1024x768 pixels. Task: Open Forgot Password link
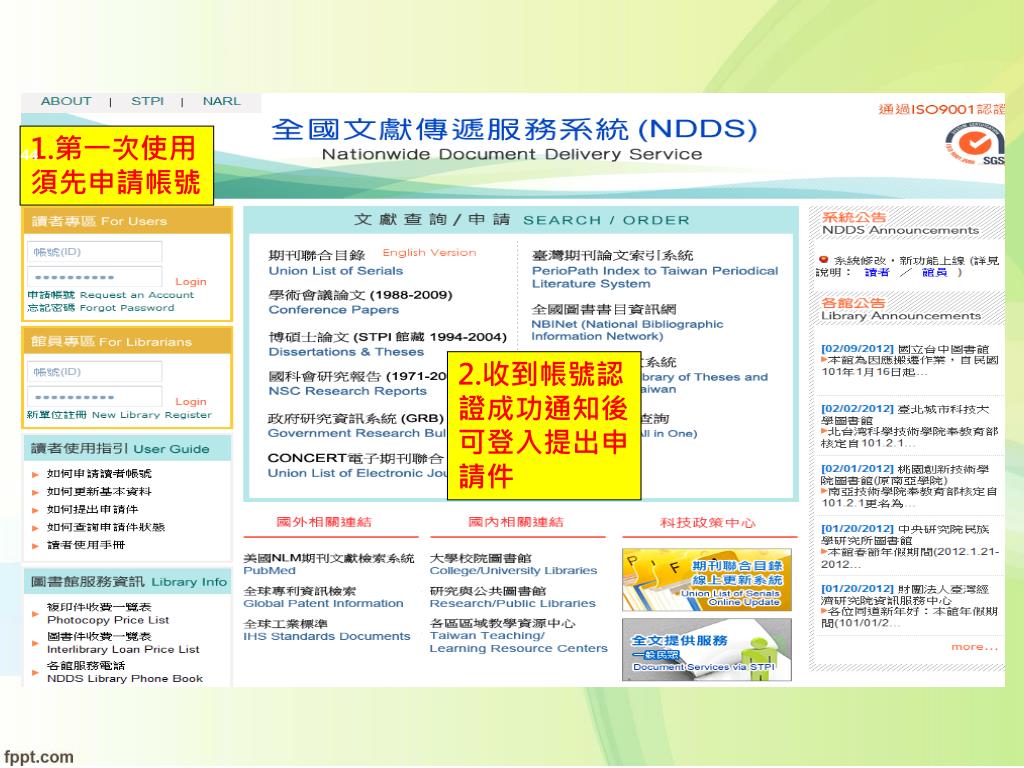point(101,308)
